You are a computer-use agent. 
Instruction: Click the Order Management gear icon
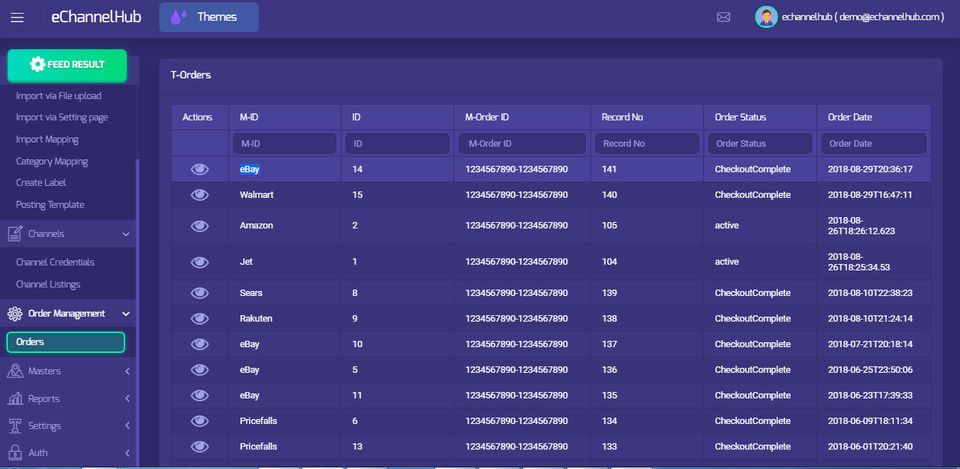[15, 313]
